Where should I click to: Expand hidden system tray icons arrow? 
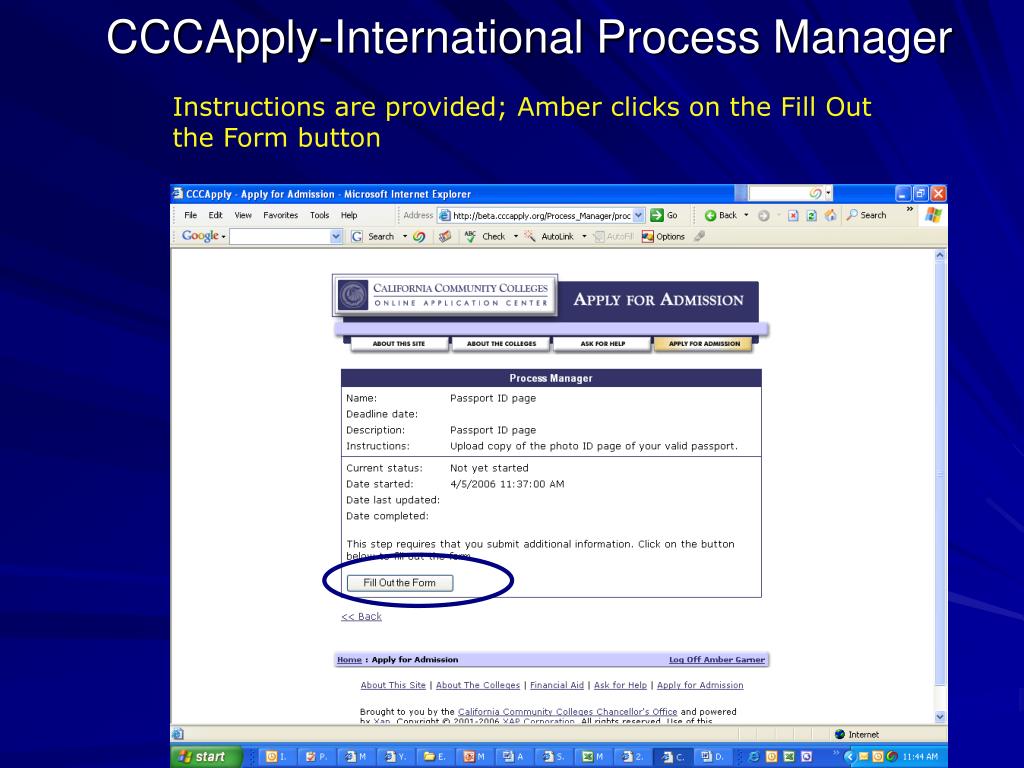pos(848,757)
